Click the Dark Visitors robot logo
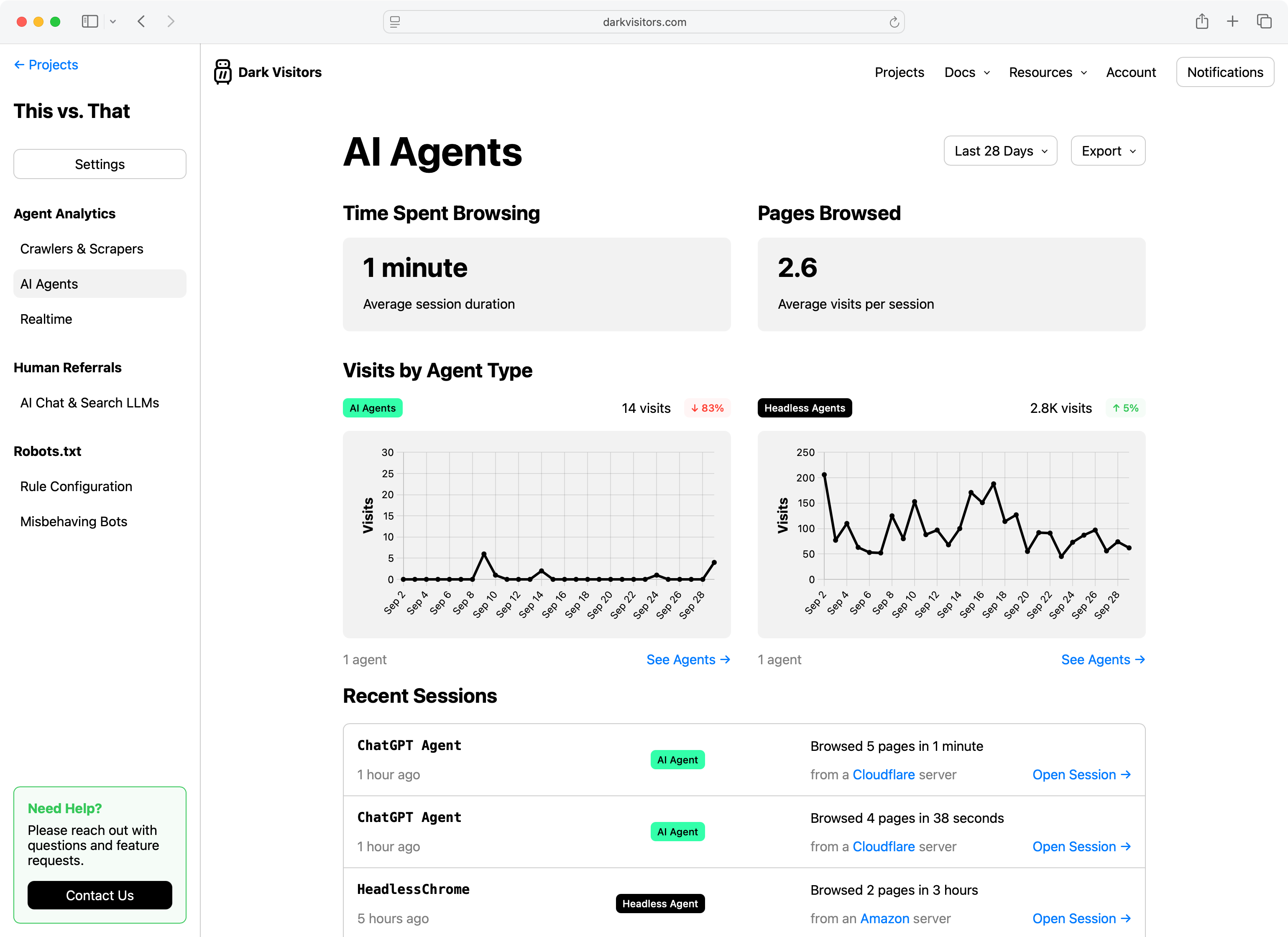 pyautogui.click(x=223, y=72)
